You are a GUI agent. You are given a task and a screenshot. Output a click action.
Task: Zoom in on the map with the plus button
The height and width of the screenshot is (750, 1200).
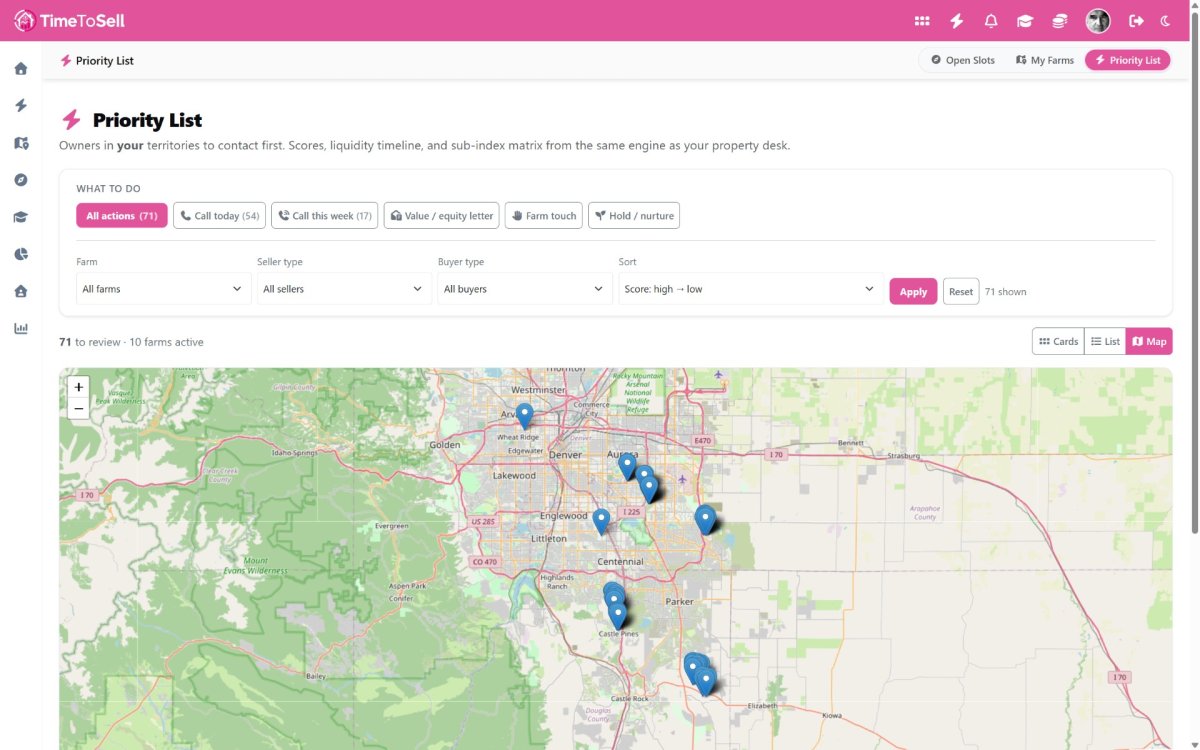click(x=79, y=387)
